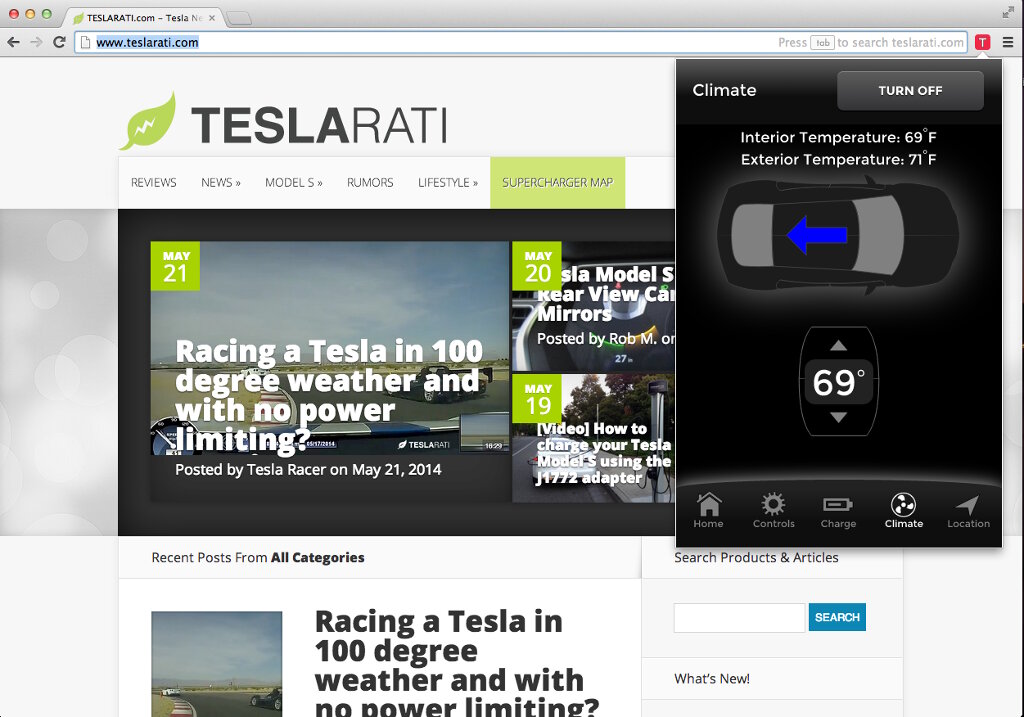This screenshot has width=1024, height=717.
Task: Open the Tesla extension icon in toolbar
Action: tap(982, 42)
